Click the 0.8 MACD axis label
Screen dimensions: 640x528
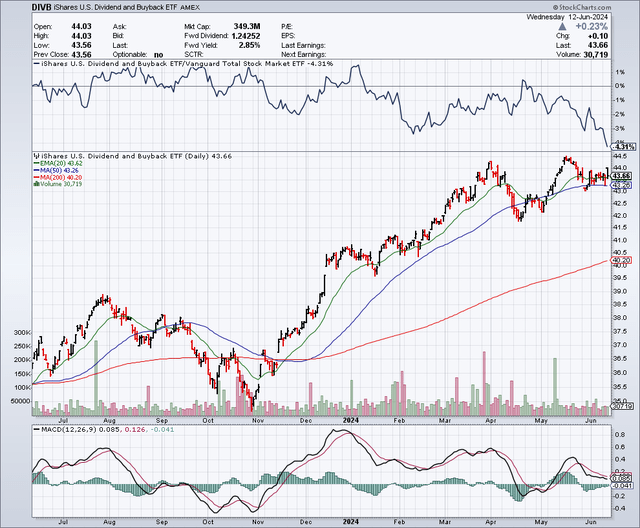pyautogui.click(x=620, y=435)
